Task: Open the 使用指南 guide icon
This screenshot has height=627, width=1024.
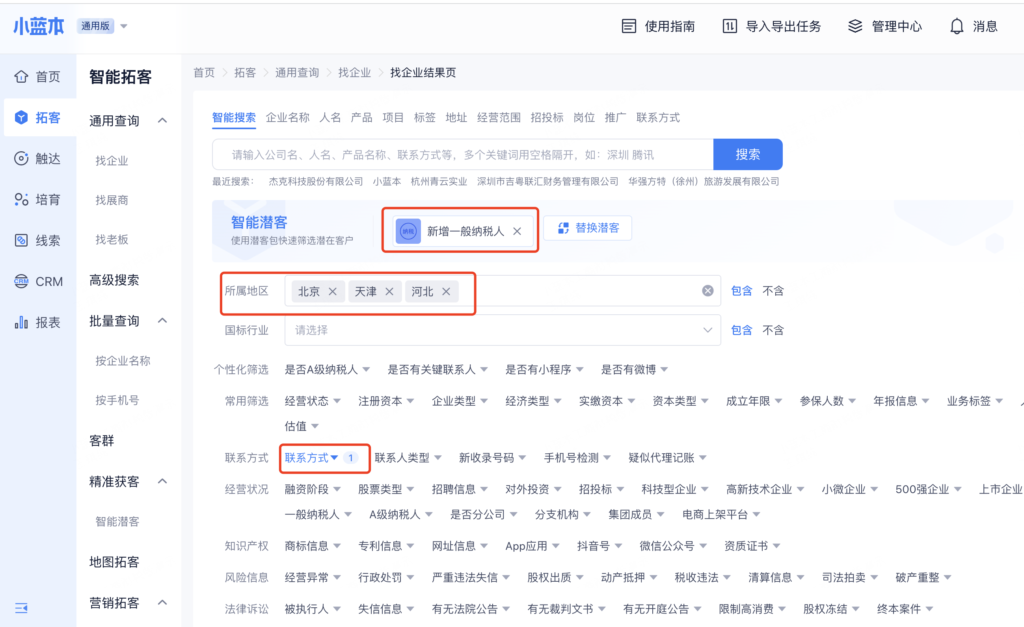Action: pyautogui.click(x=628, y=26)
